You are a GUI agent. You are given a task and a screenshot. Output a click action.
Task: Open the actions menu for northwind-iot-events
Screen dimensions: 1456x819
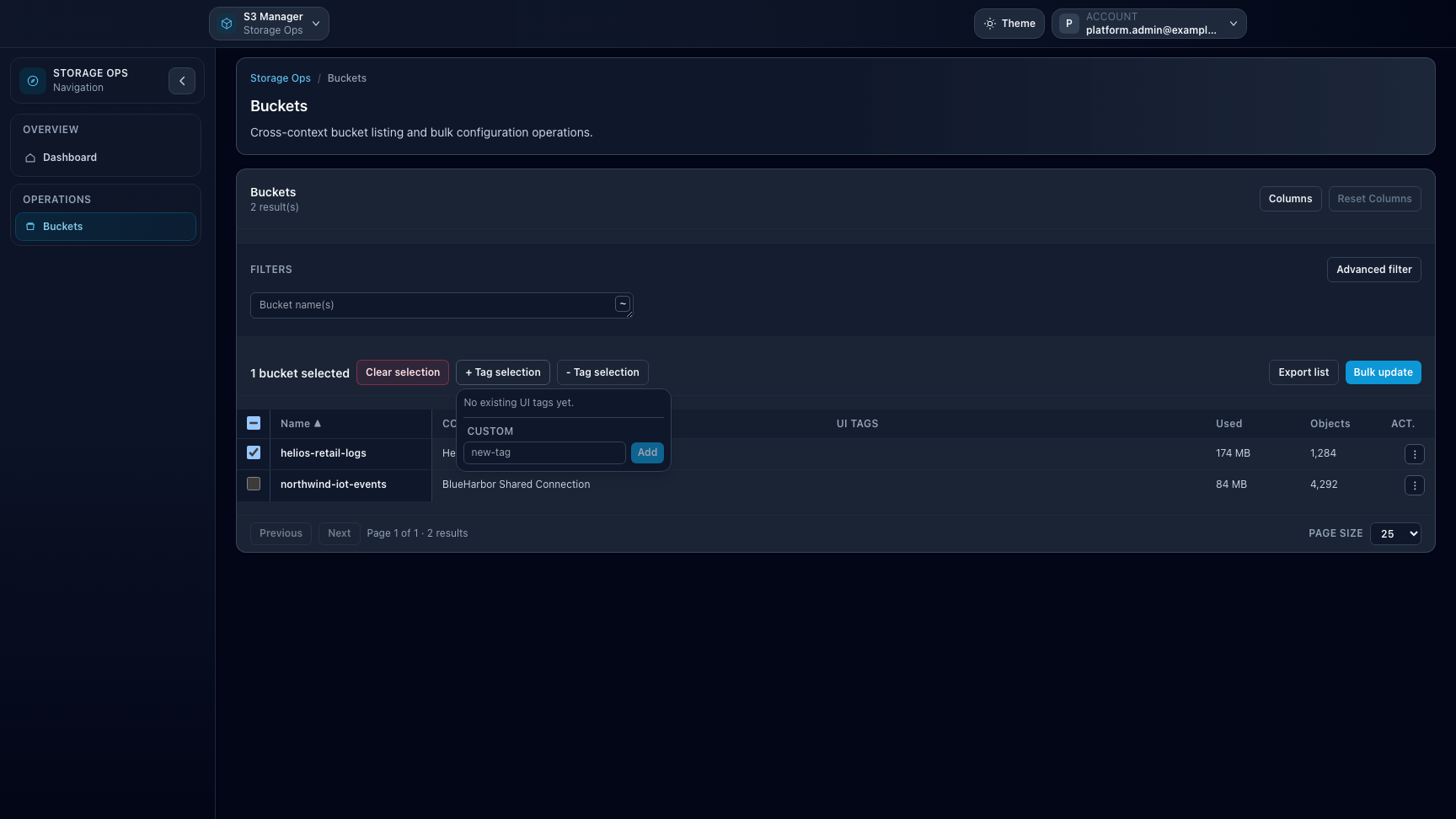1415,485
